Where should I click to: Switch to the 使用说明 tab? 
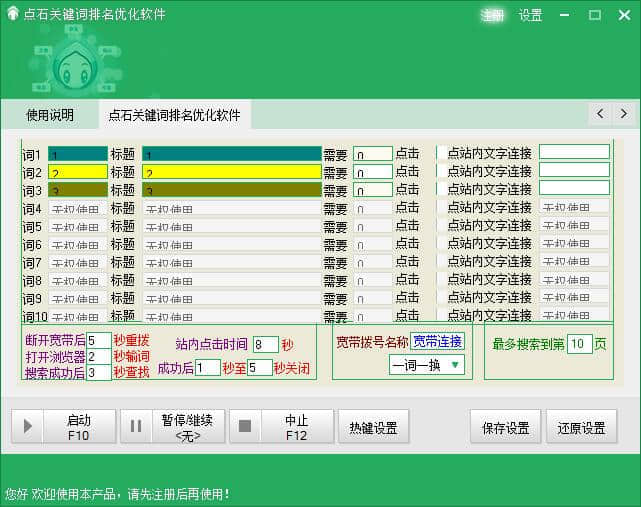tap(49, 115)
